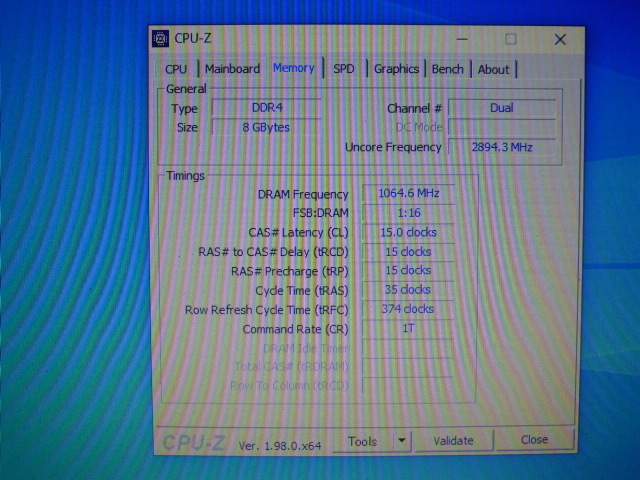Minimize the CPU-Z window
This screenshot has height=480, width=640.
coord(462,40)
